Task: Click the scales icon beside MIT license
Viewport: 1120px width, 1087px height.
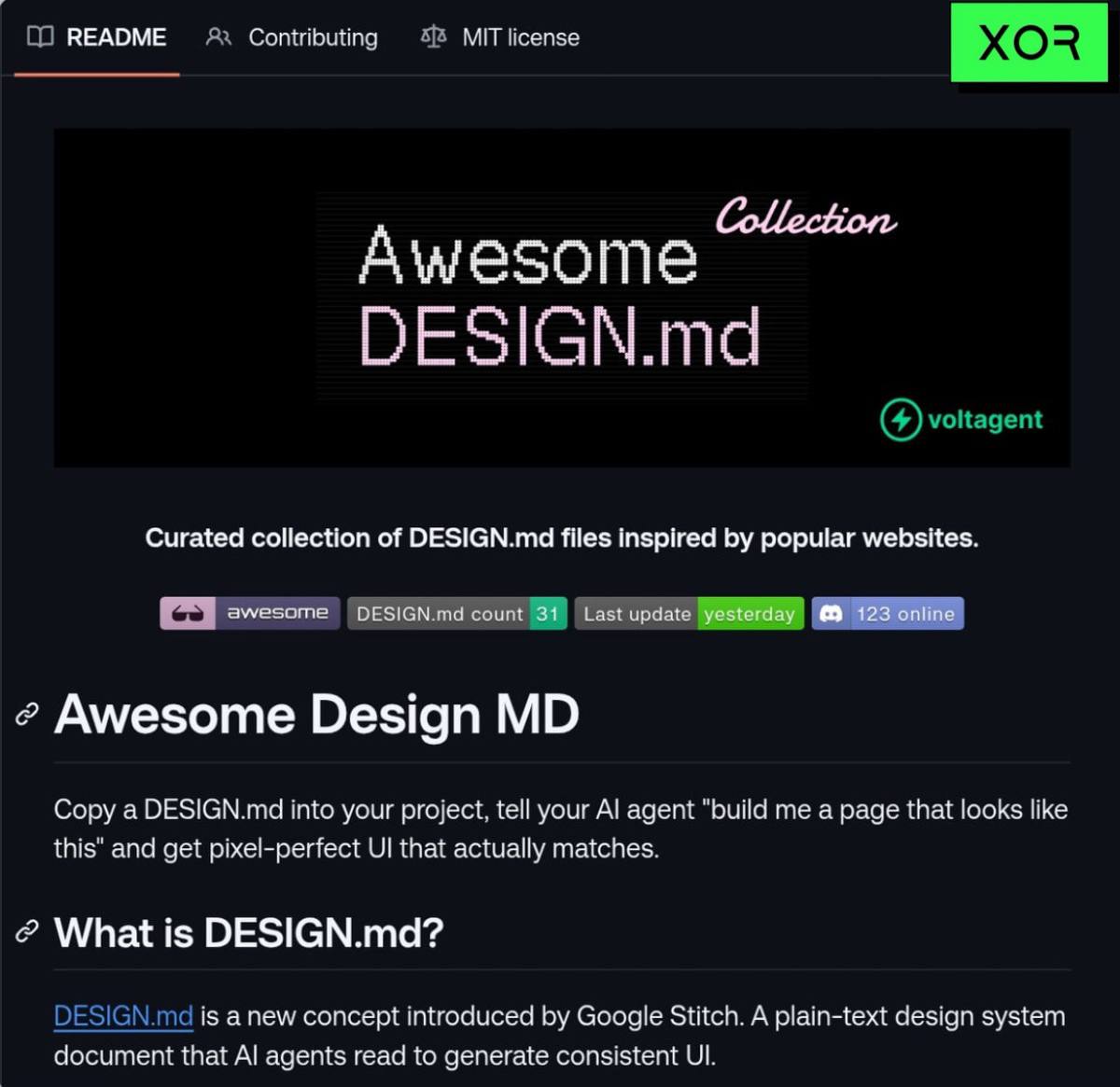Action: 433,37
